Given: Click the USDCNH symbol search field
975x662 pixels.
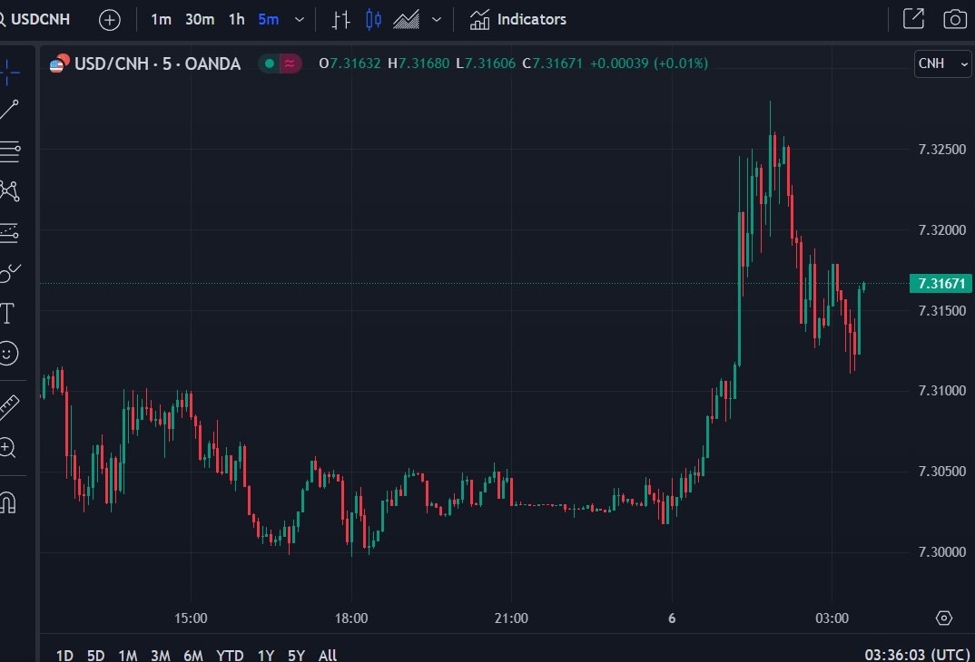Looking at the screenshot, I should point(40,19).
